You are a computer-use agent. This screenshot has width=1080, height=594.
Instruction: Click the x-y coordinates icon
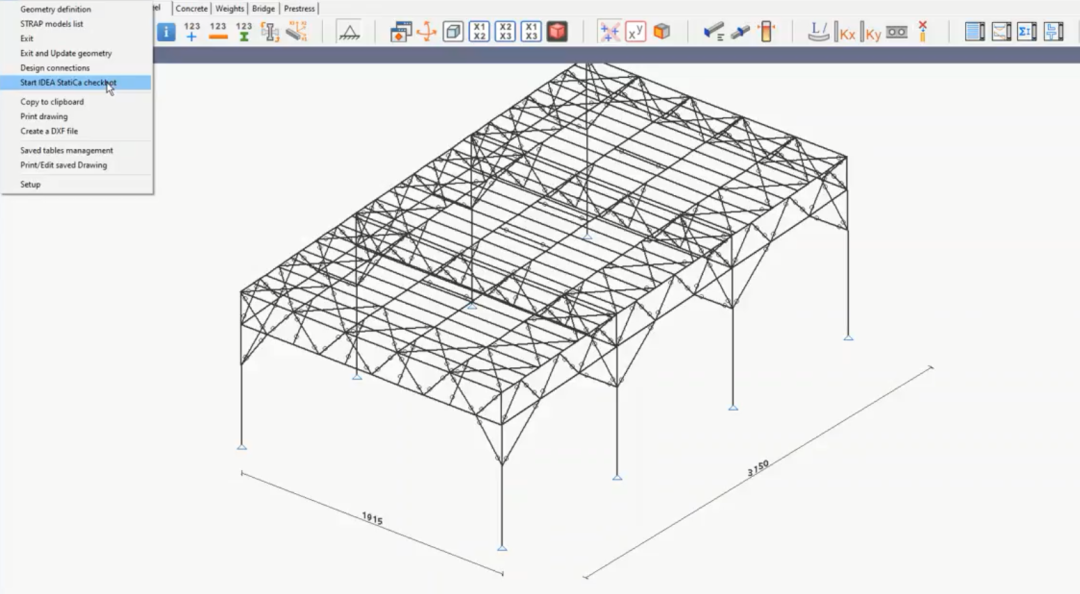tap(636, 32)
